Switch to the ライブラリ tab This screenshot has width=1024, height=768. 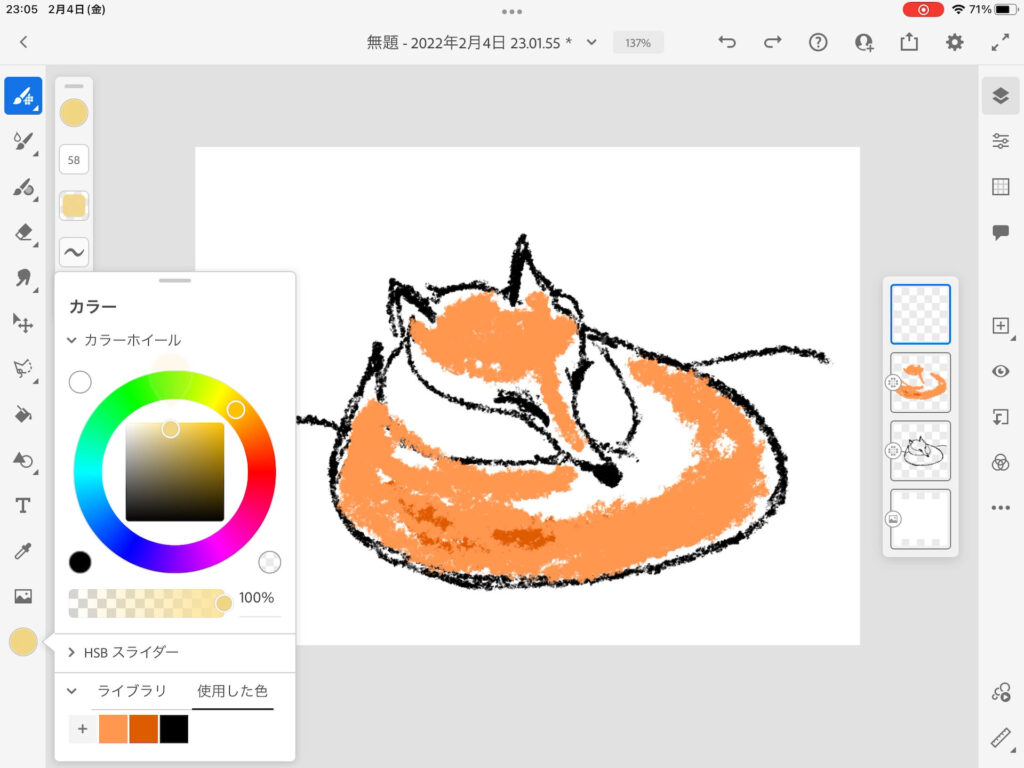click(x=131, y=691)
